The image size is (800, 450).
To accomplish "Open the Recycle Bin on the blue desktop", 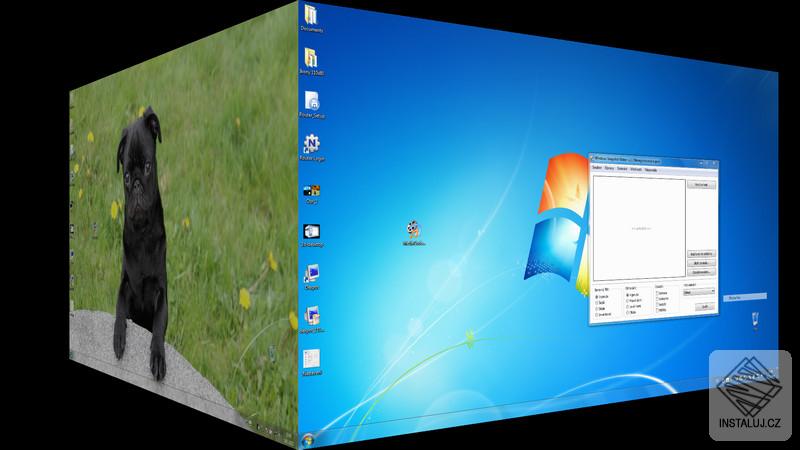I will tap(756, 320).
